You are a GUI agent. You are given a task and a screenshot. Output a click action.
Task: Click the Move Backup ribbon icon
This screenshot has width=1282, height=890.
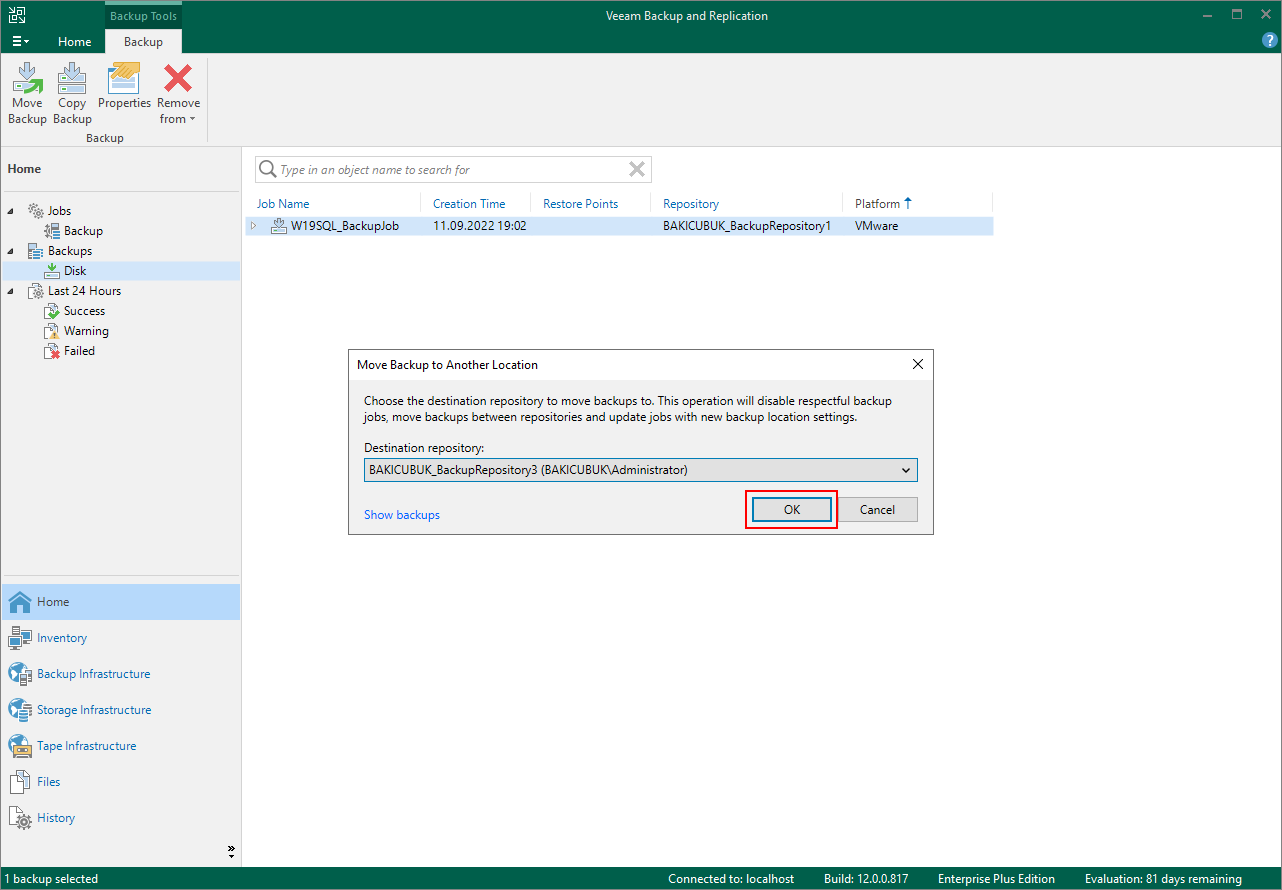tap(27, 93)
